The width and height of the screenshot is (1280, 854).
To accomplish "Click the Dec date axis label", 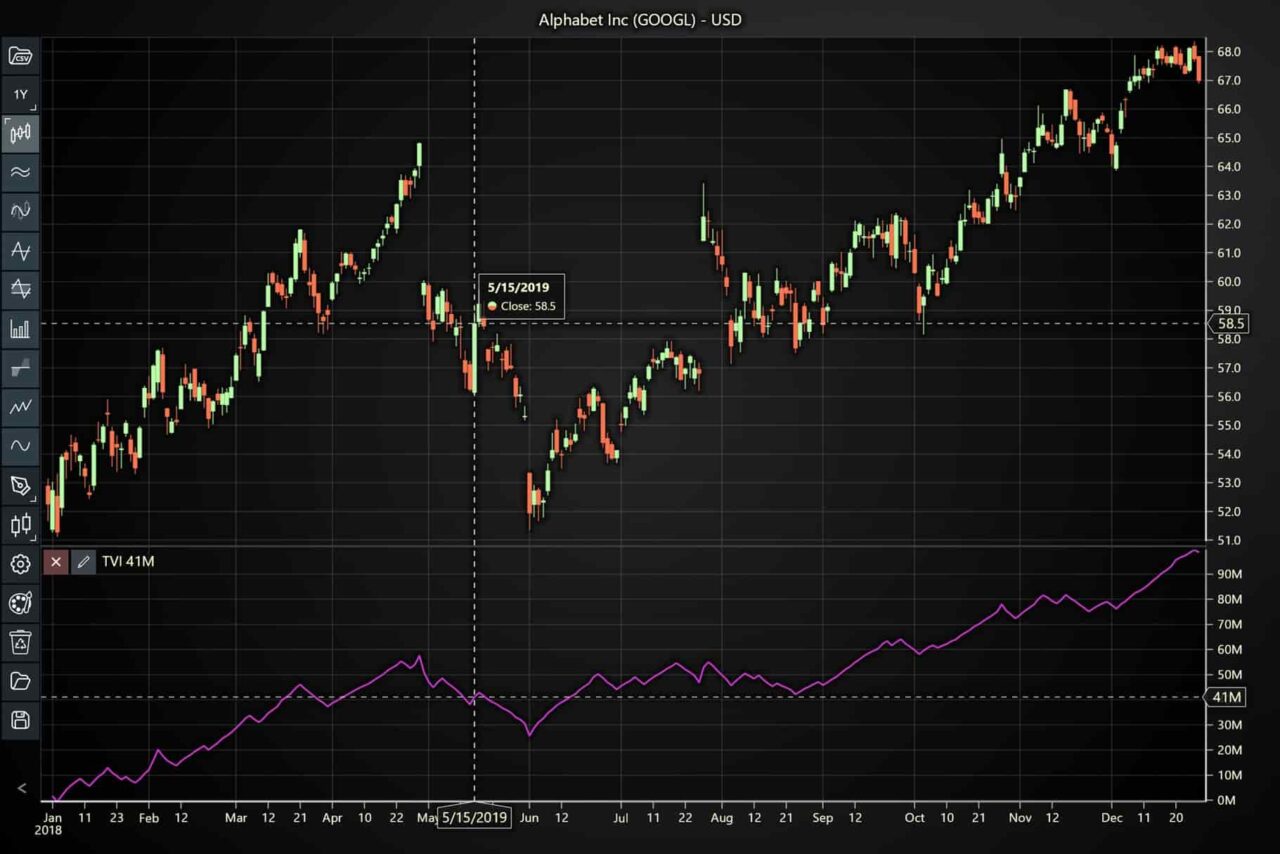I will point(1110,817).
